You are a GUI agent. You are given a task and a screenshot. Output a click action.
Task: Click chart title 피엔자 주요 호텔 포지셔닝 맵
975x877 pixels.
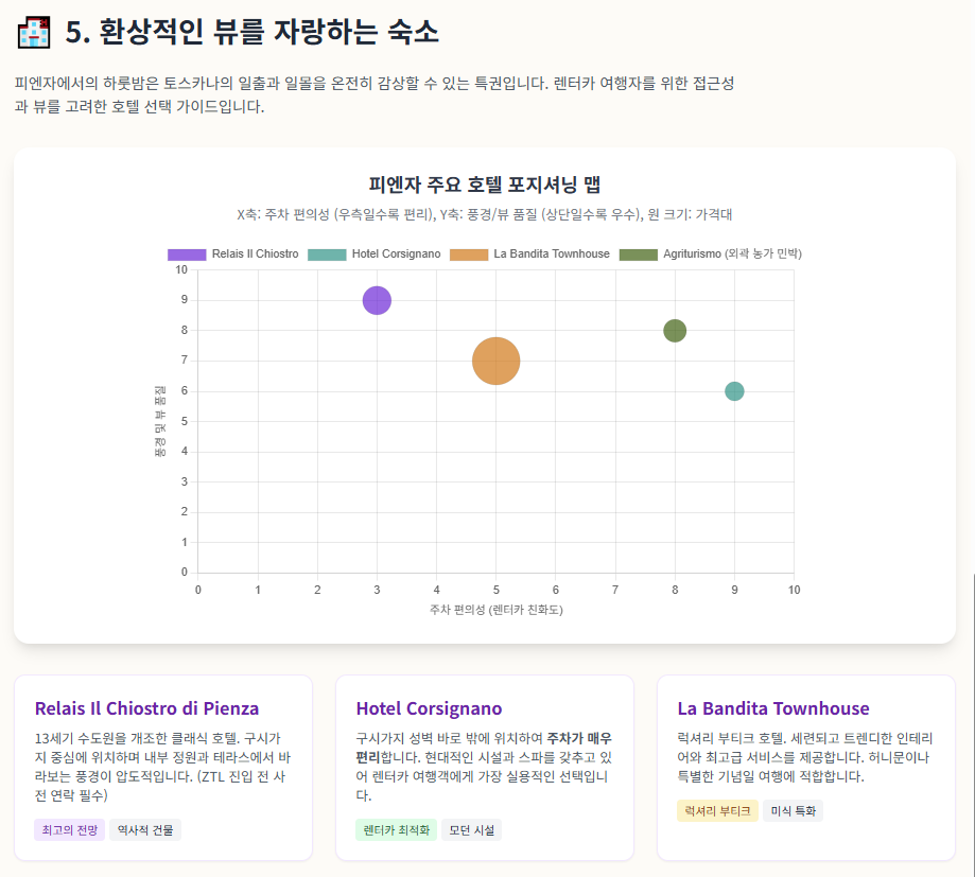[484, 184]
